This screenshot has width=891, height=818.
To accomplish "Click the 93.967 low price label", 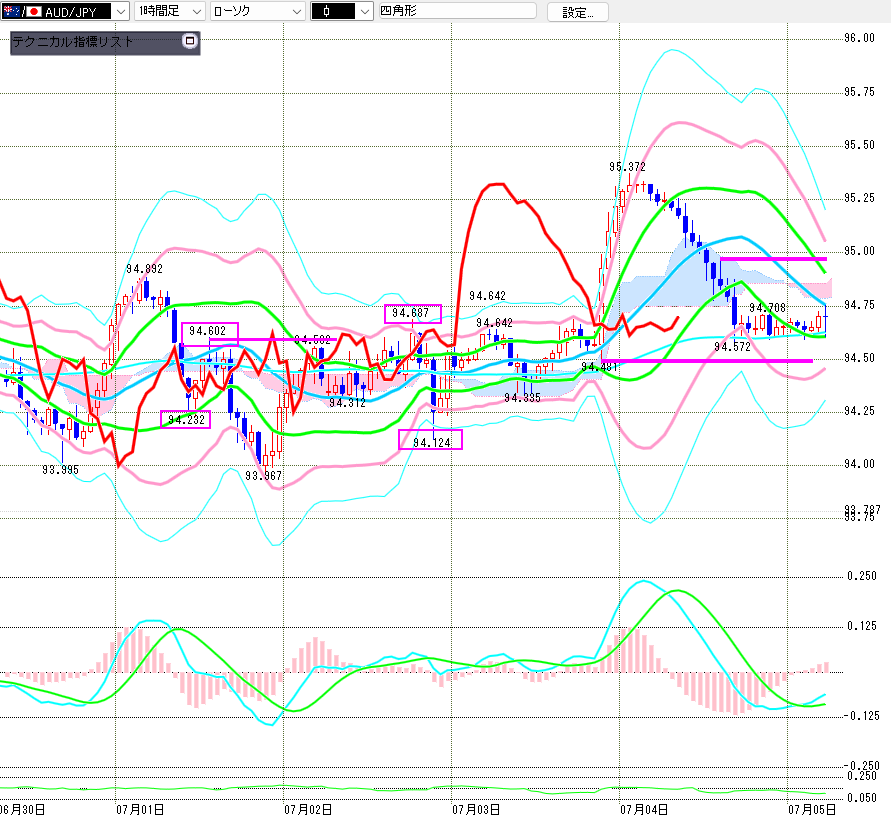I will pyautogui.click(x=263, y=476).
